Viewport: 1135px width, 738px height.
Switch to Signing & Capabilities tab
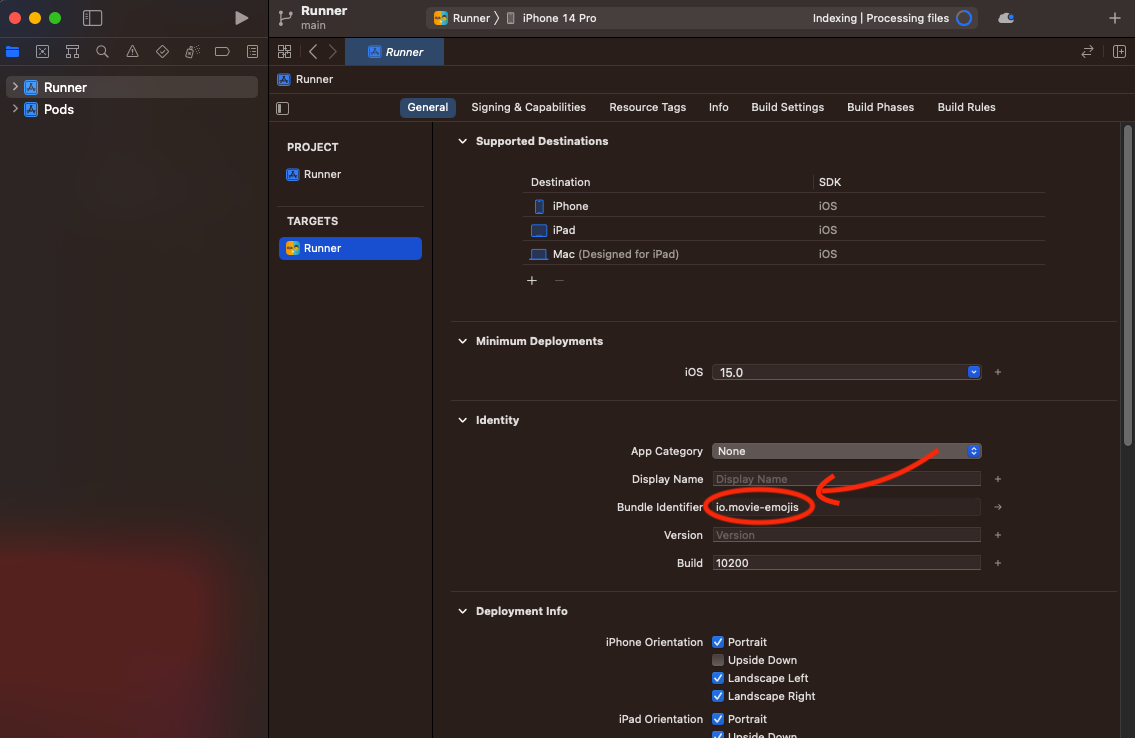point(528,107)
